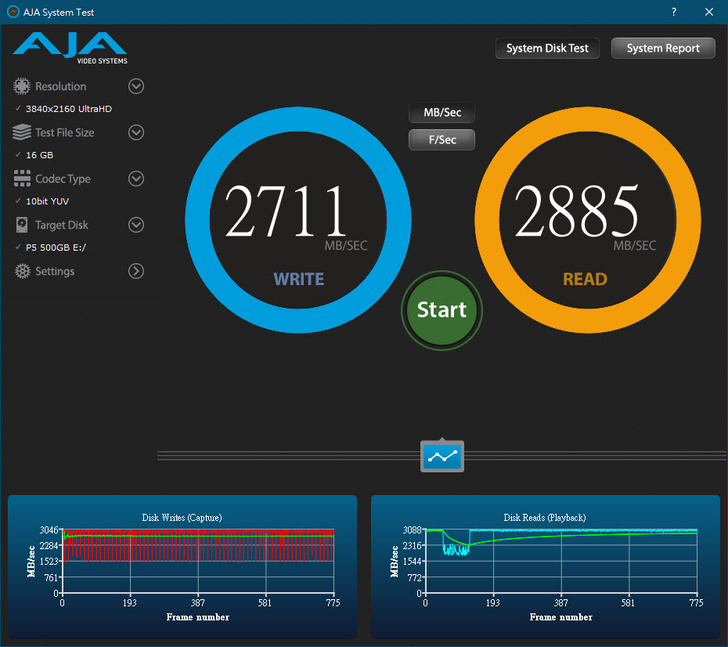
Task: Toggle the graph view chart icon
Action: (x=442, y=456)
